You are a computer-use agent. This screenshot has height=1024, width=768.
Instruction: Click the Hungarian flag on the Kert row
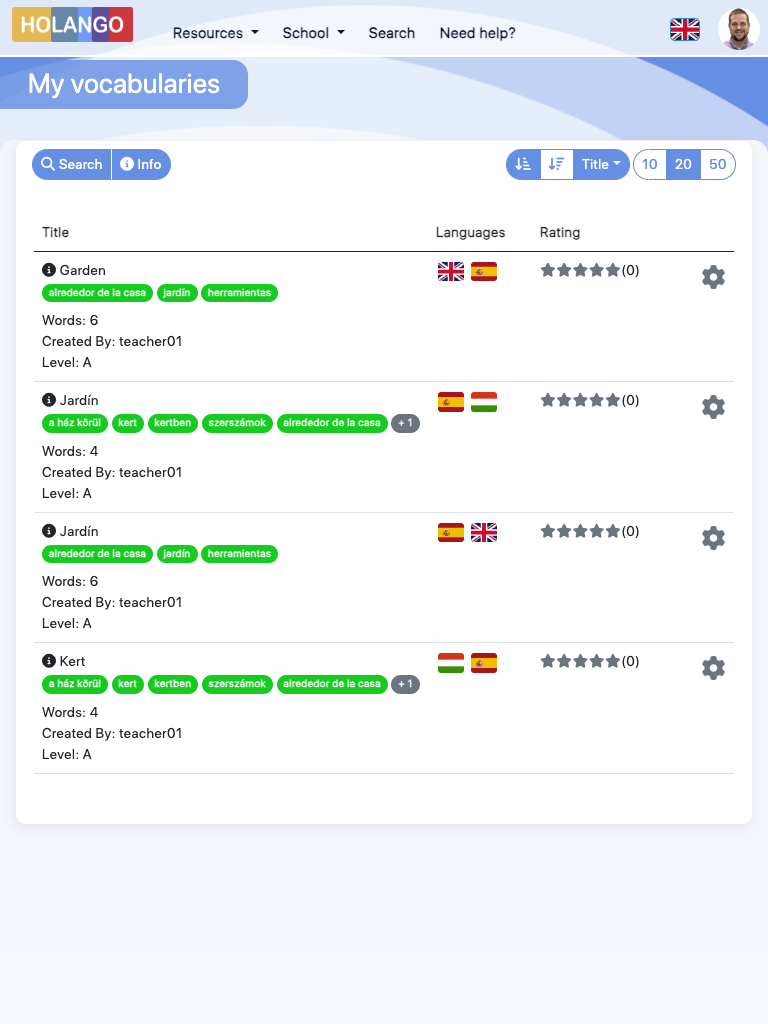[451, 662]
